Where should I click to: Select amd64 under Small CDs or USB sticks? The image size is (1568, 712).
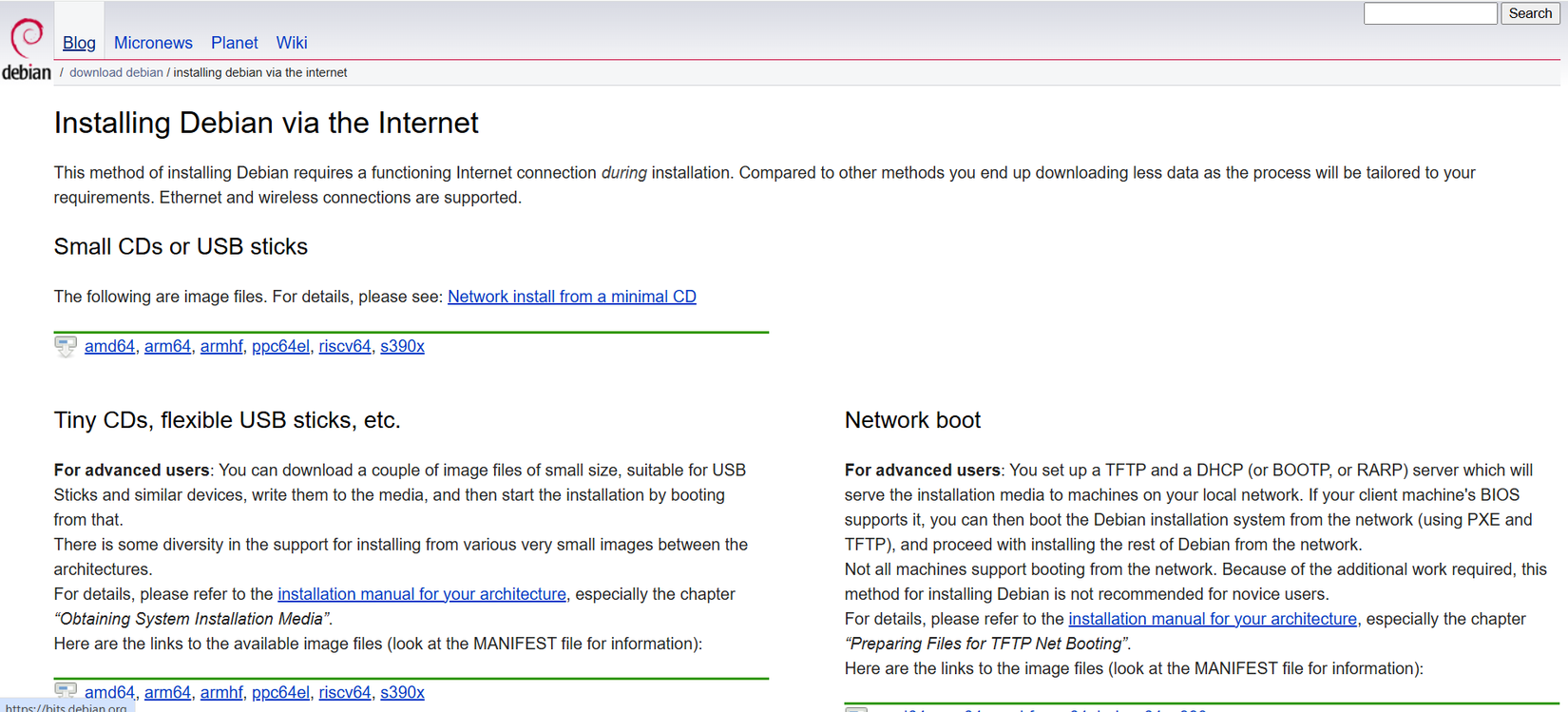109,346
